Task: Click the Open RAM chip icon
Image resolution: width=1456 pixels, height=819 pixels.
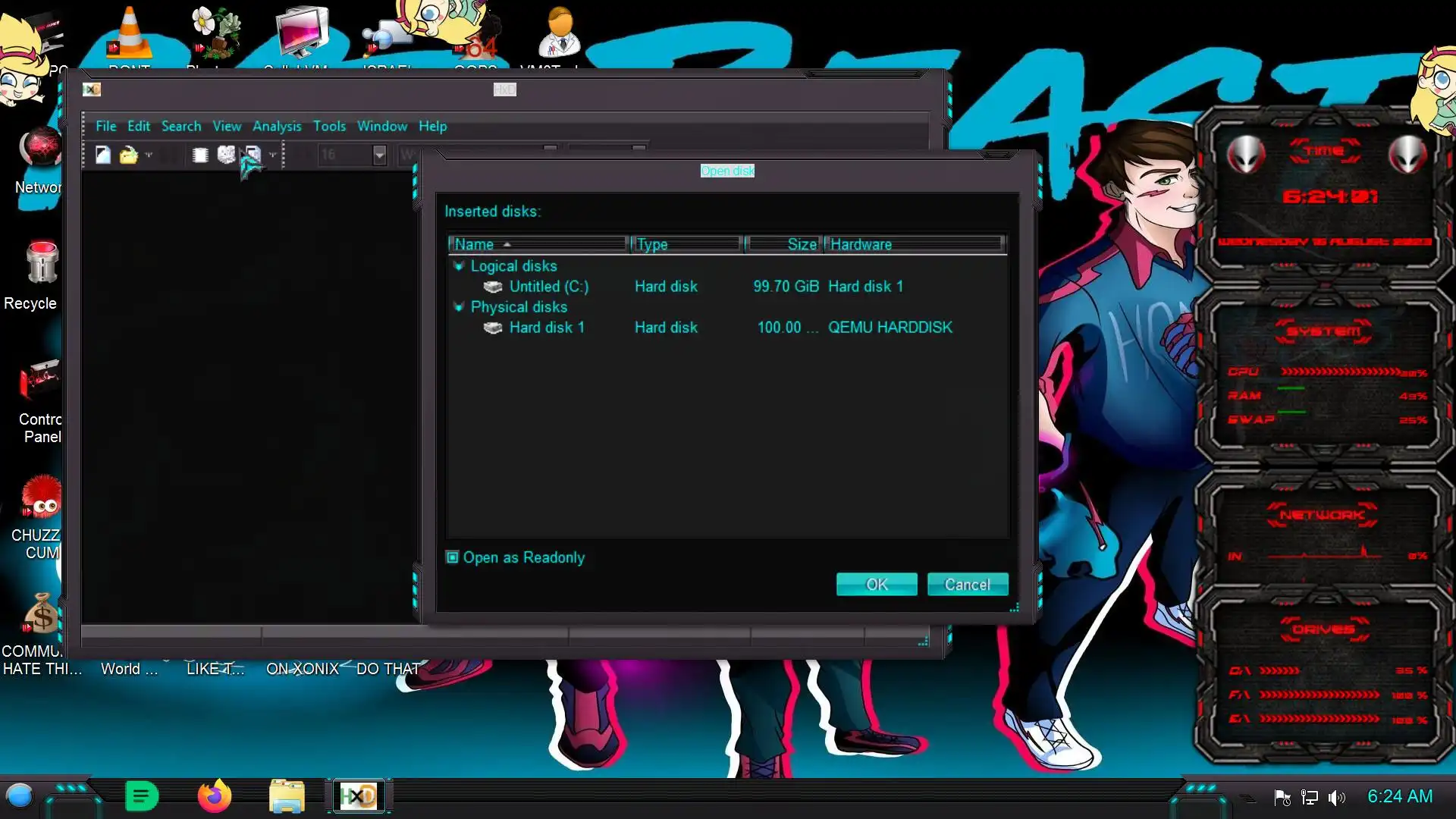Action: [x=200, y=155]
